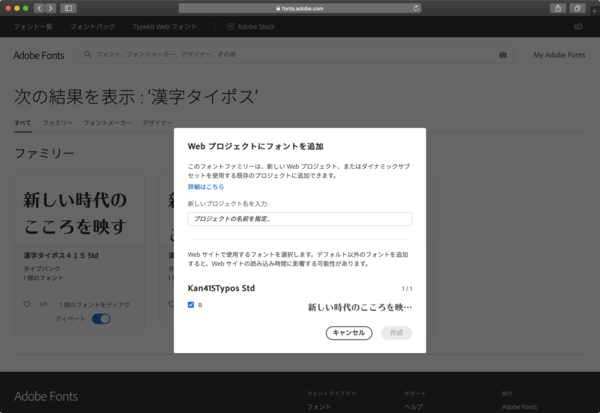
Task: Click the Safari forward navigation arrow
Action: pyautogui.click(x=51, y=8)
